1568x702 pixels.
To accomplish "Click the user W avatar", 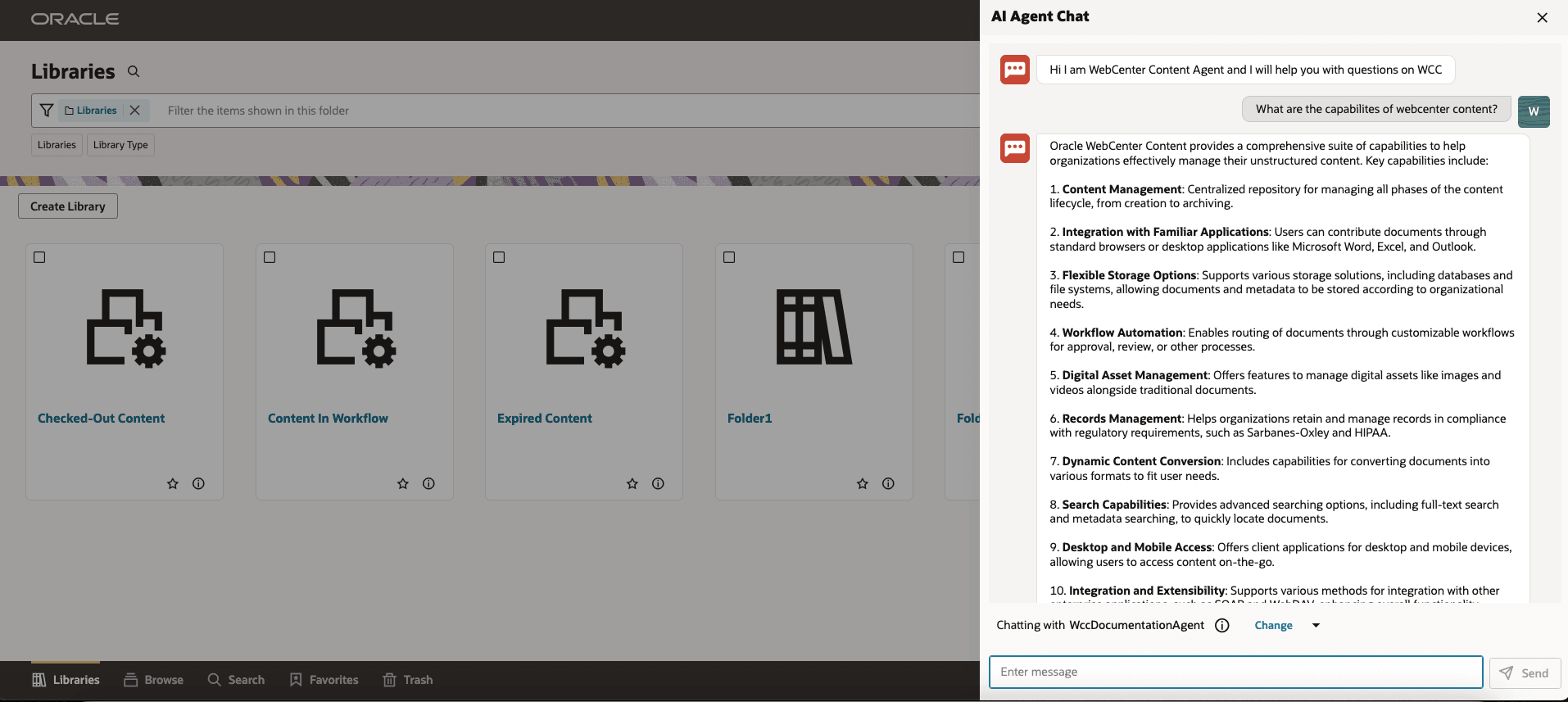I will 1534,111.
